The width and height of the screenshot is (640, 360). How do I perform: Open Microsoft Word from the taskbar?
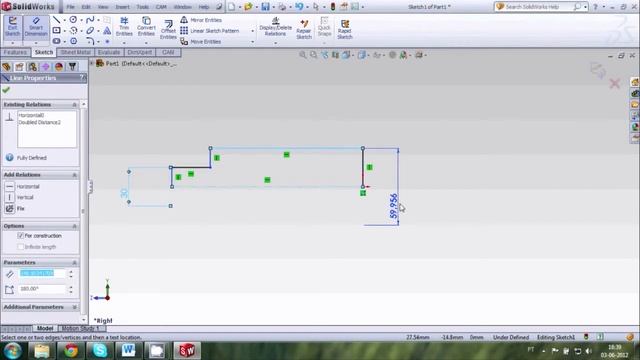click(129, 351)
